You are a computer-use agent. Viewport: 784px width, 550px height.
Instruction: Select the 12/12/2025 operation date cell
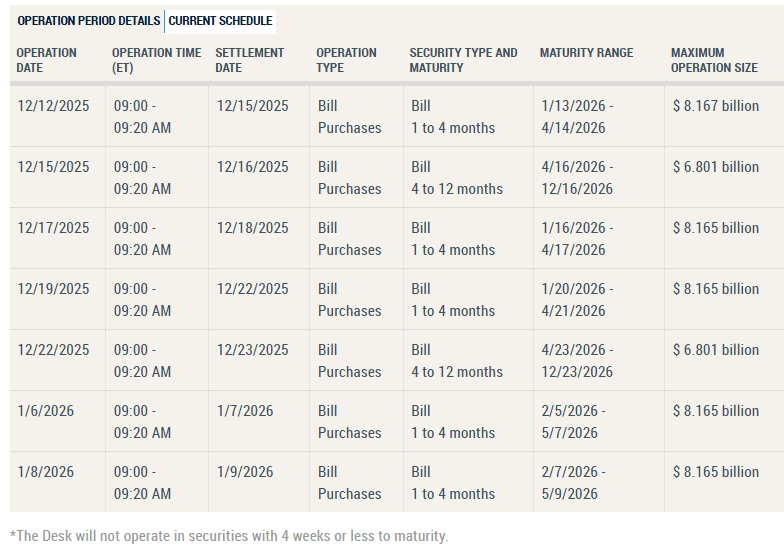[53, 106]
